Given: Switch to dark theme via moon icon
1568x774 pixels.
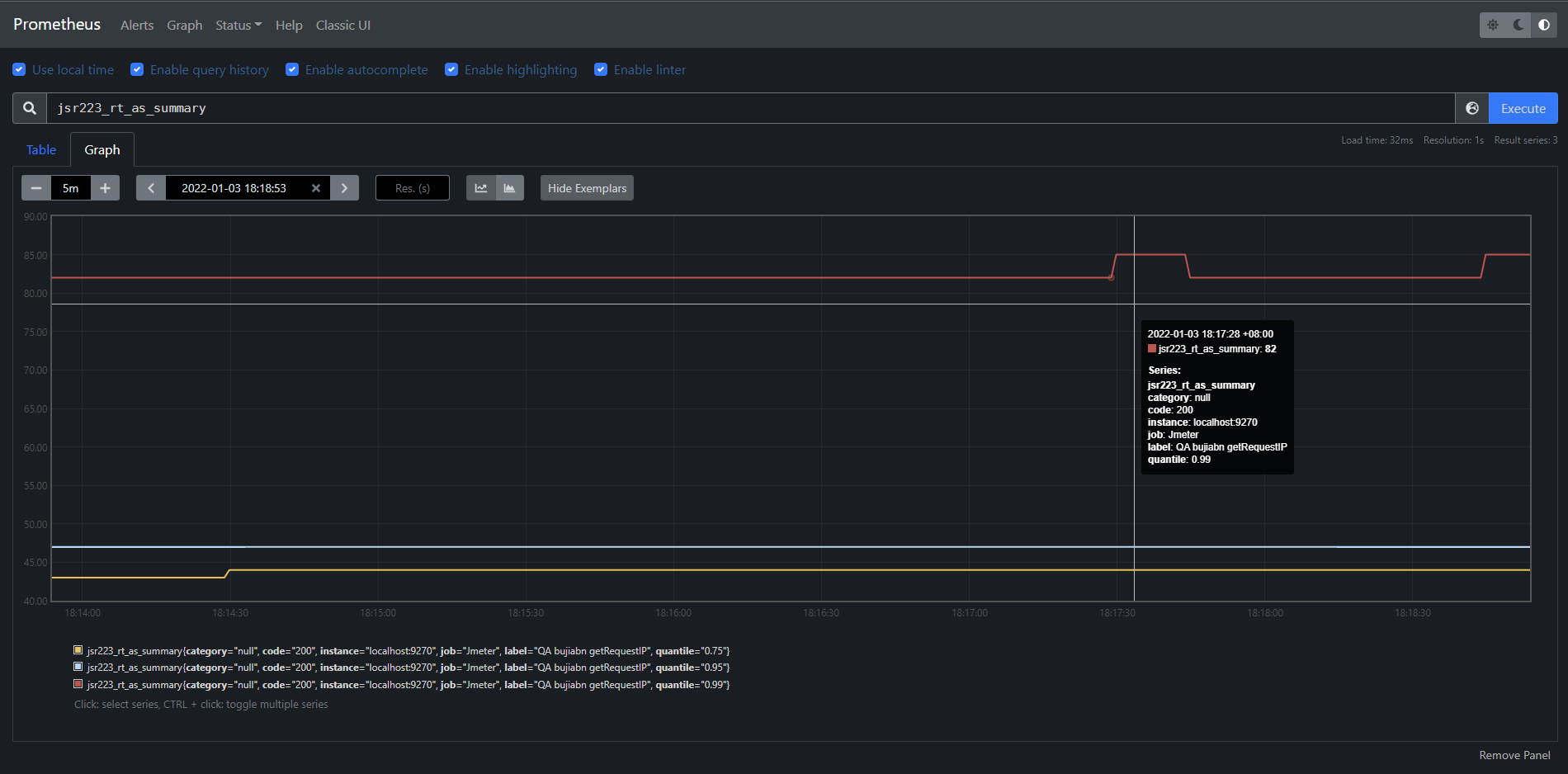Looking at the screenshot, I should [1518, 25].
